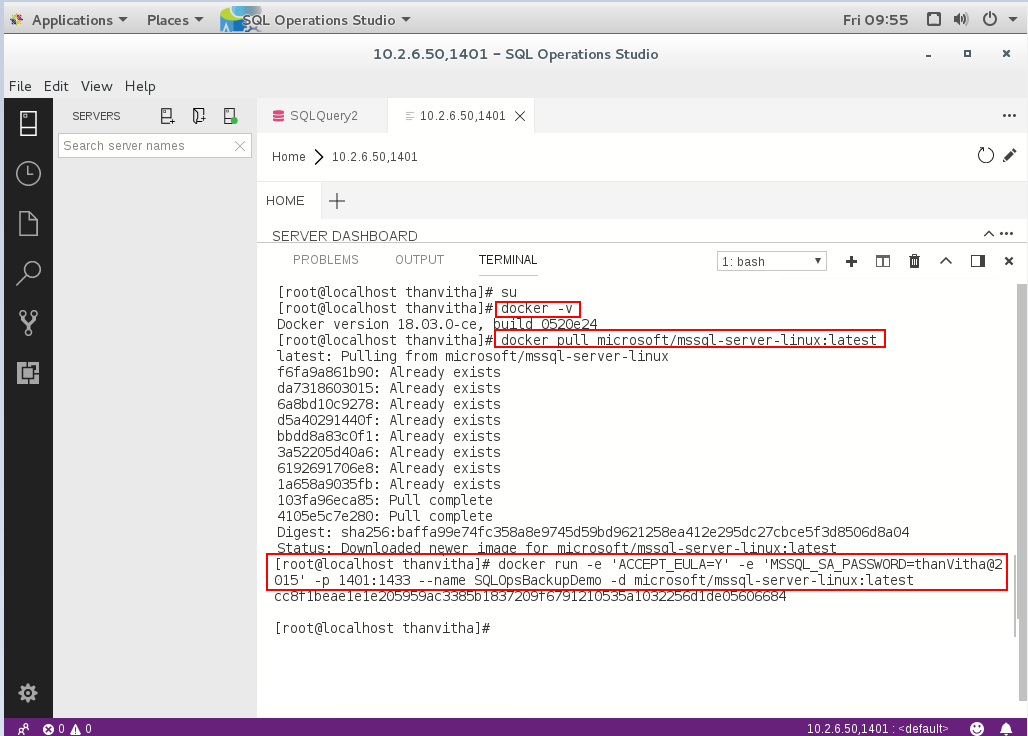Click status bar connection '10.2.6.50,1401 : <default>'
This screenshot has height=736, width=1028.
coord(877,728)
